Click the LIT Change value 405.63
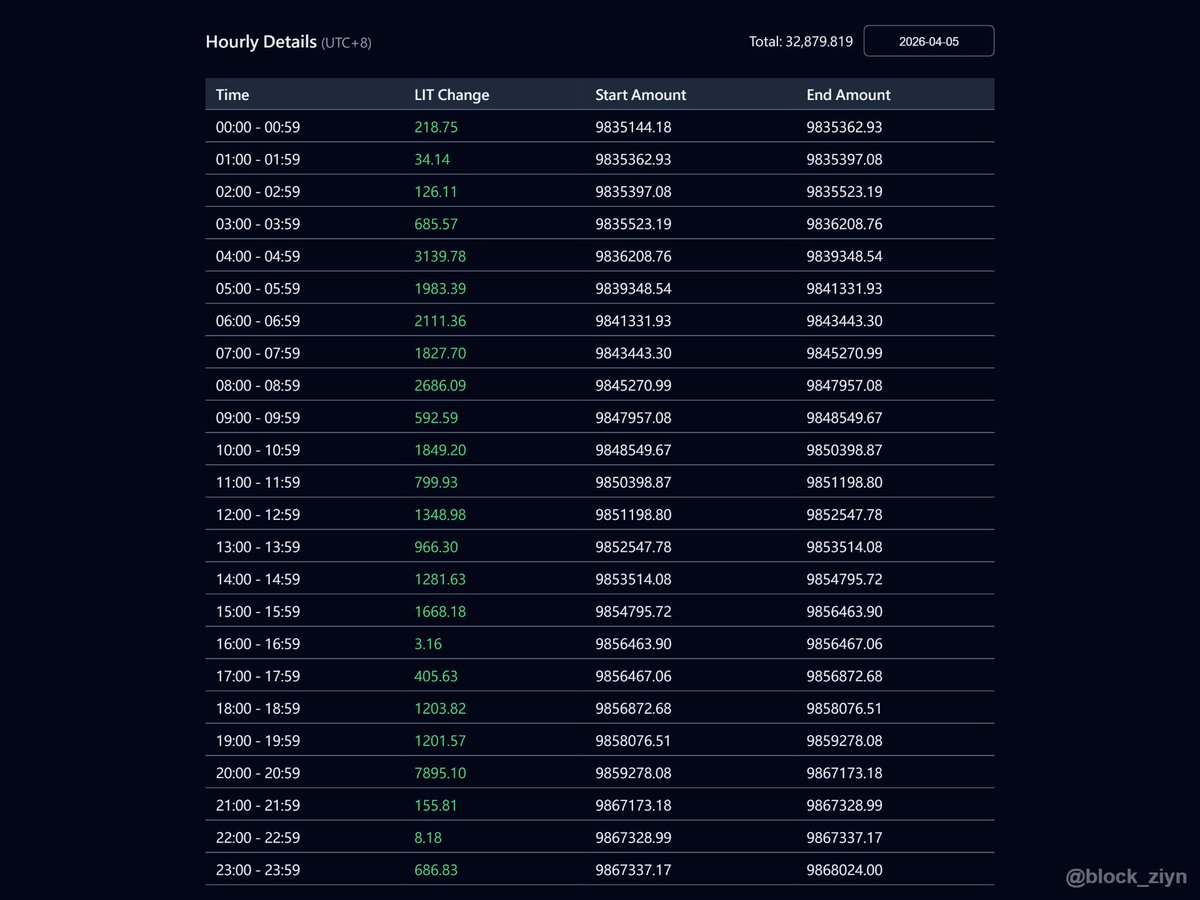Image resolution: width=1200 pixels, height=900 pixels. (436, 676)
